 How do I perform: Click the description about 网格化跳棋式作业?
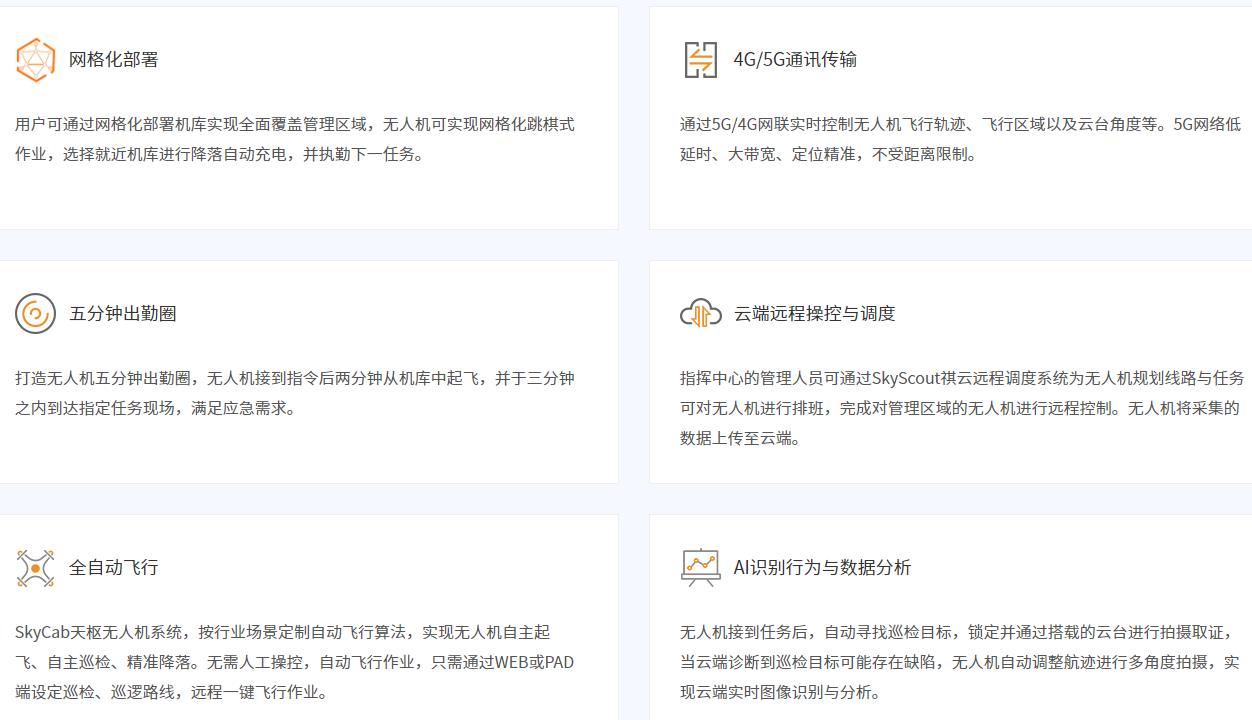295,140
